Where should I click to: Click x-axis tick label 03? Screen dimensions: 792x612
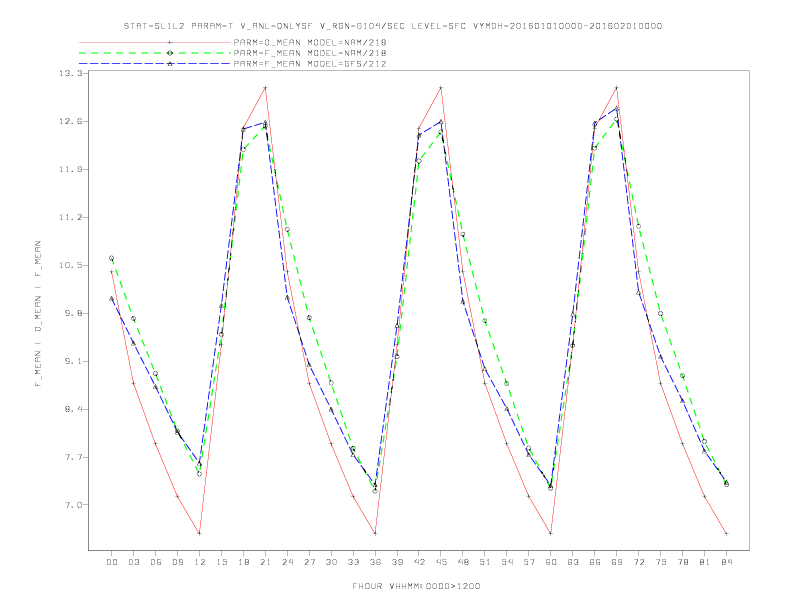(x=133, y=562)
